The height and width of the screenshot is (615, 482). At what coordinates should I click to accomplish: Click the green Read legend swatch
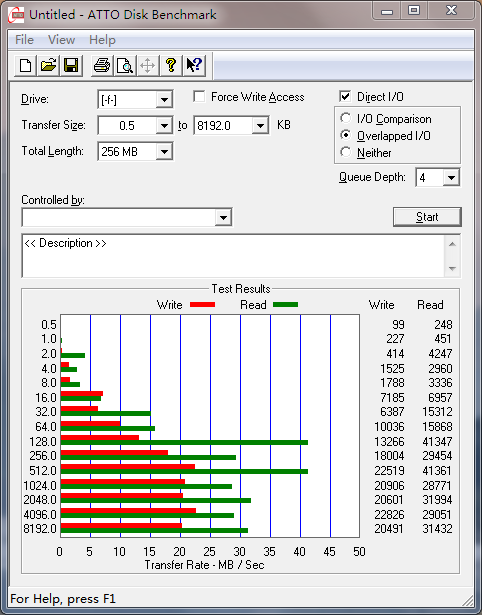(x=286, y=304)
